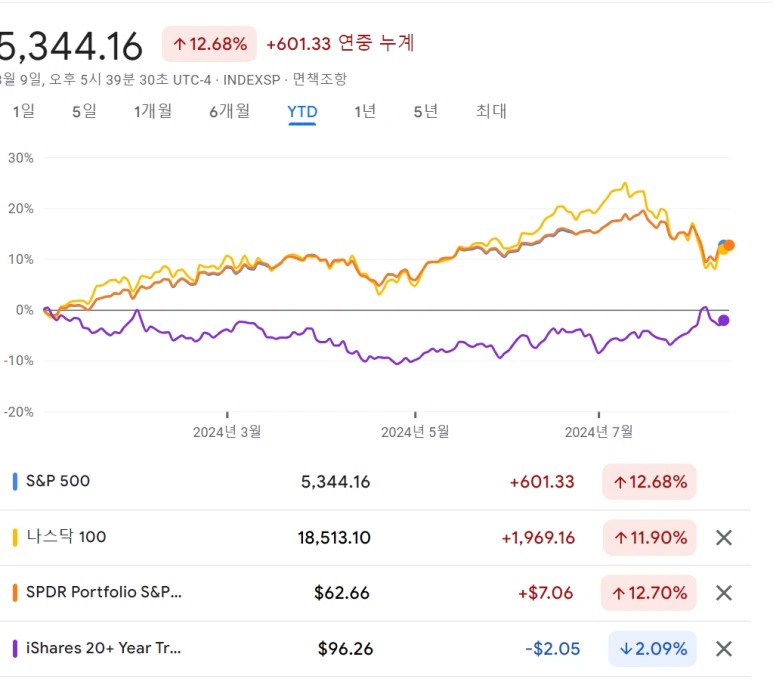The height and width of the screenshot is (682, 773).
Task: Open the 나스닥 100 row
Action: (375, 538)
